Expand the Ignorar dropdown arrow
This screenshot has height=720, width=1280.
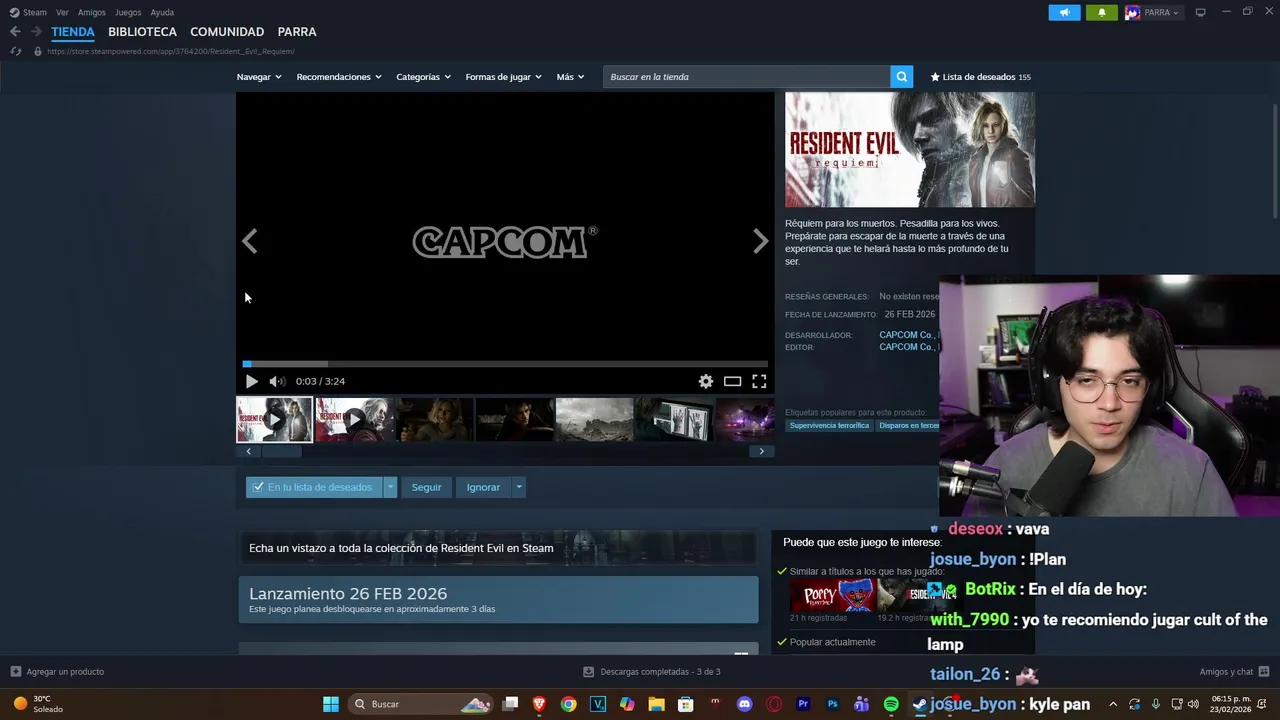pyautogui.click(x=518, y=487)
